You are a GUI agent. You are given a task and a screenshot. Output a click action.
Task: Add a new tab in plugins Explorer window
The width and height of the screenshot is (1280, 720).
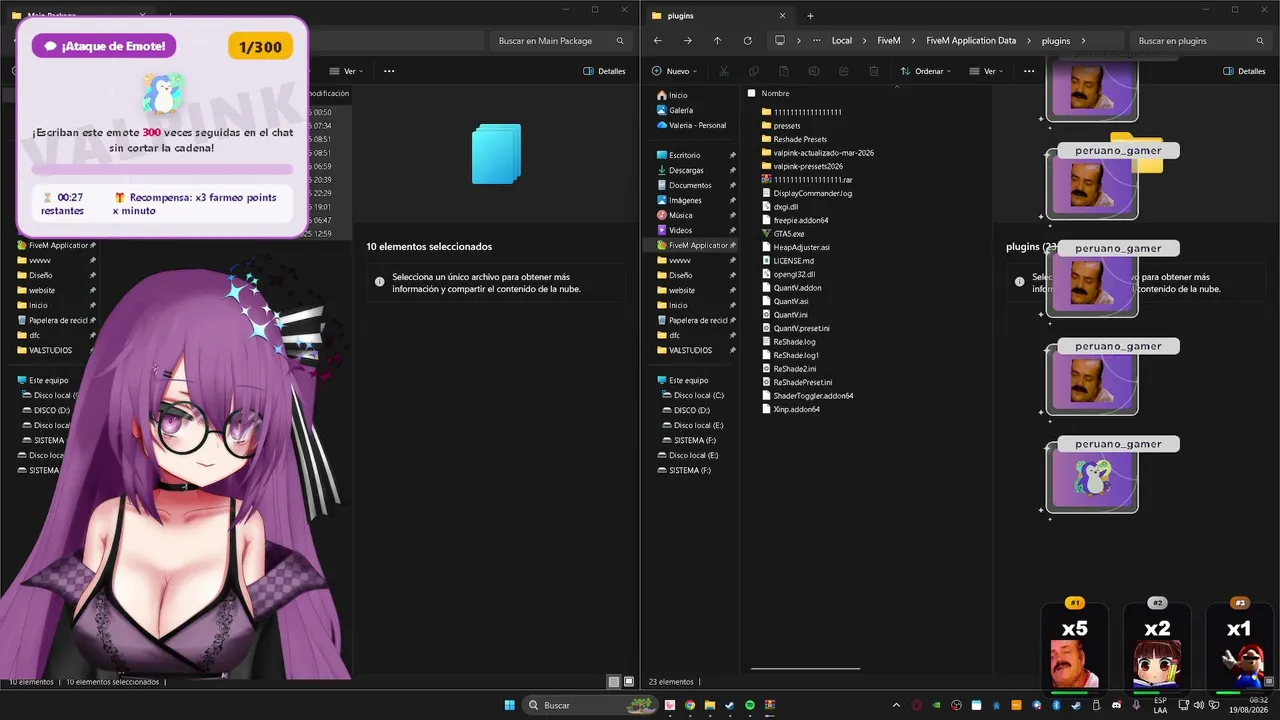[810, 16]
